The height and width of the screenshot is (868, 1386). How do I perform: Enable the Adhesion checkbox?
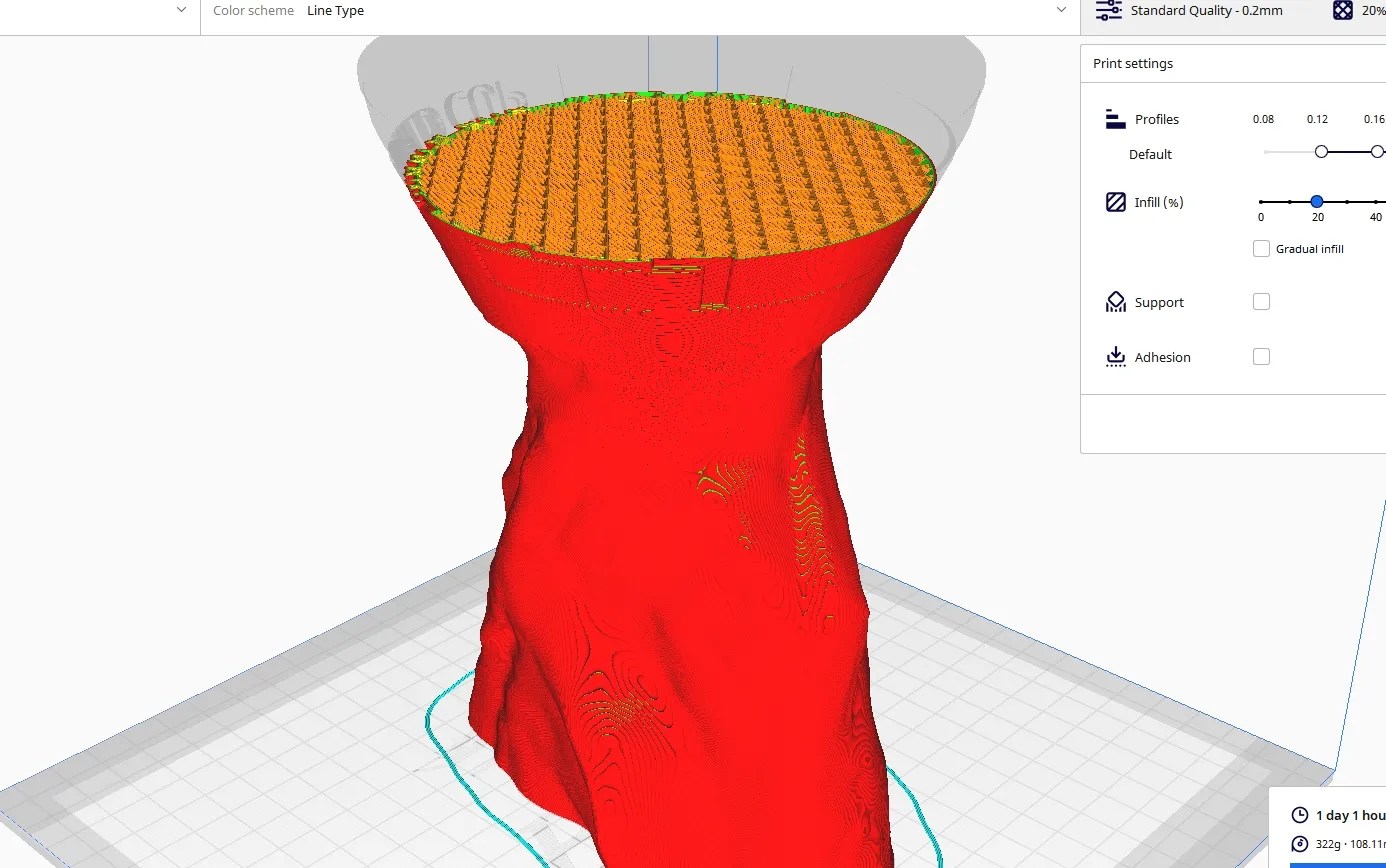[x=1261, y=356]
